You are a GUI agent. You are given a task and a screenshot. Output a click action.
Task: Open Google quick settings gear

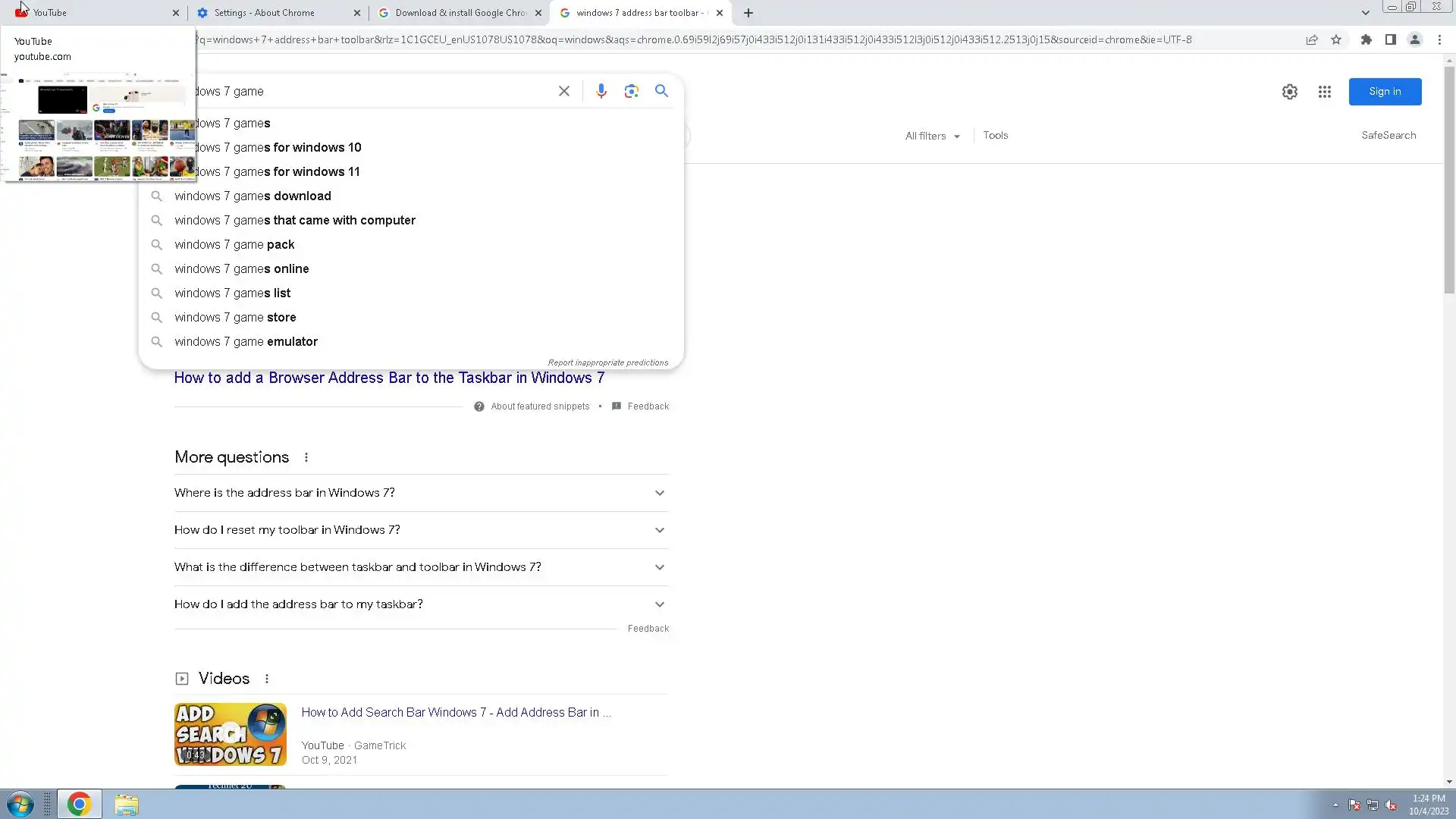[x=1289, y=92]
